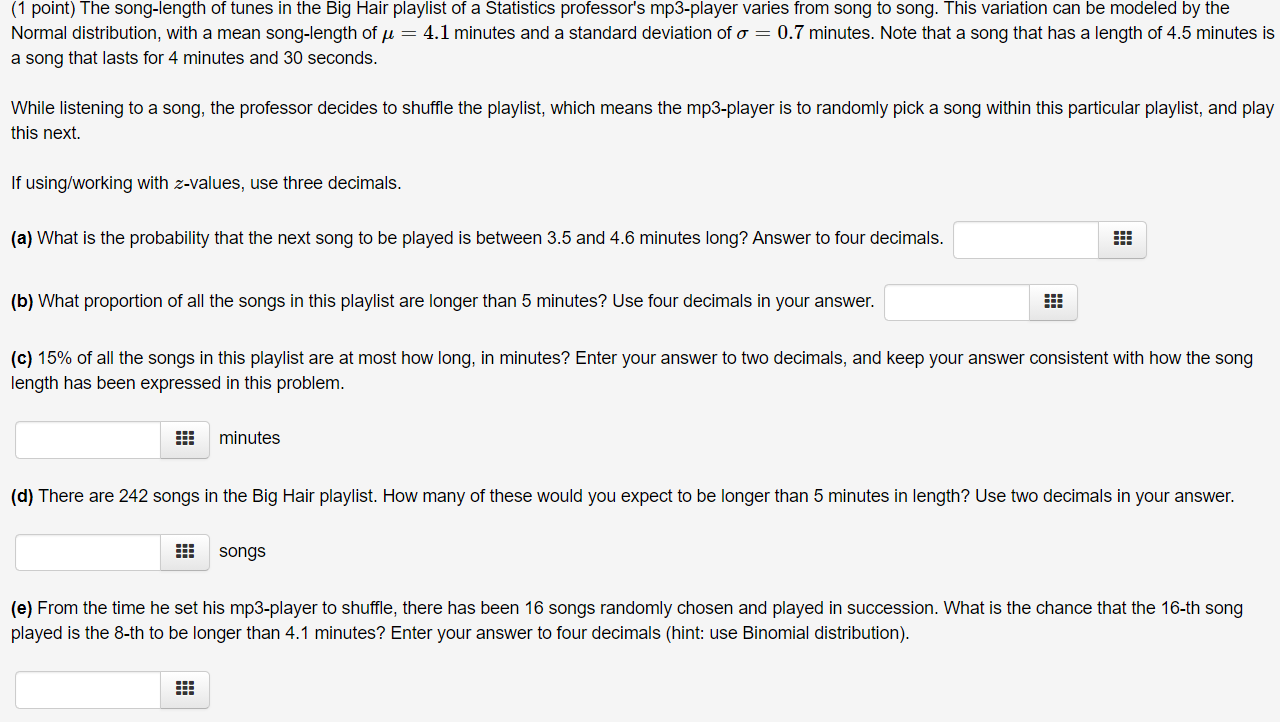The image size is (1280, 722).
Task: Select the answer box for part (e)
Action: coord(87,689)
